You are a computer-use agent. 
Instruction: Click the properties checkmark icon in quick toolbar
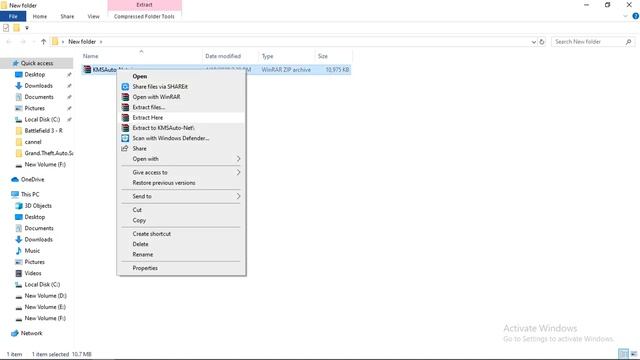point(6,28)
